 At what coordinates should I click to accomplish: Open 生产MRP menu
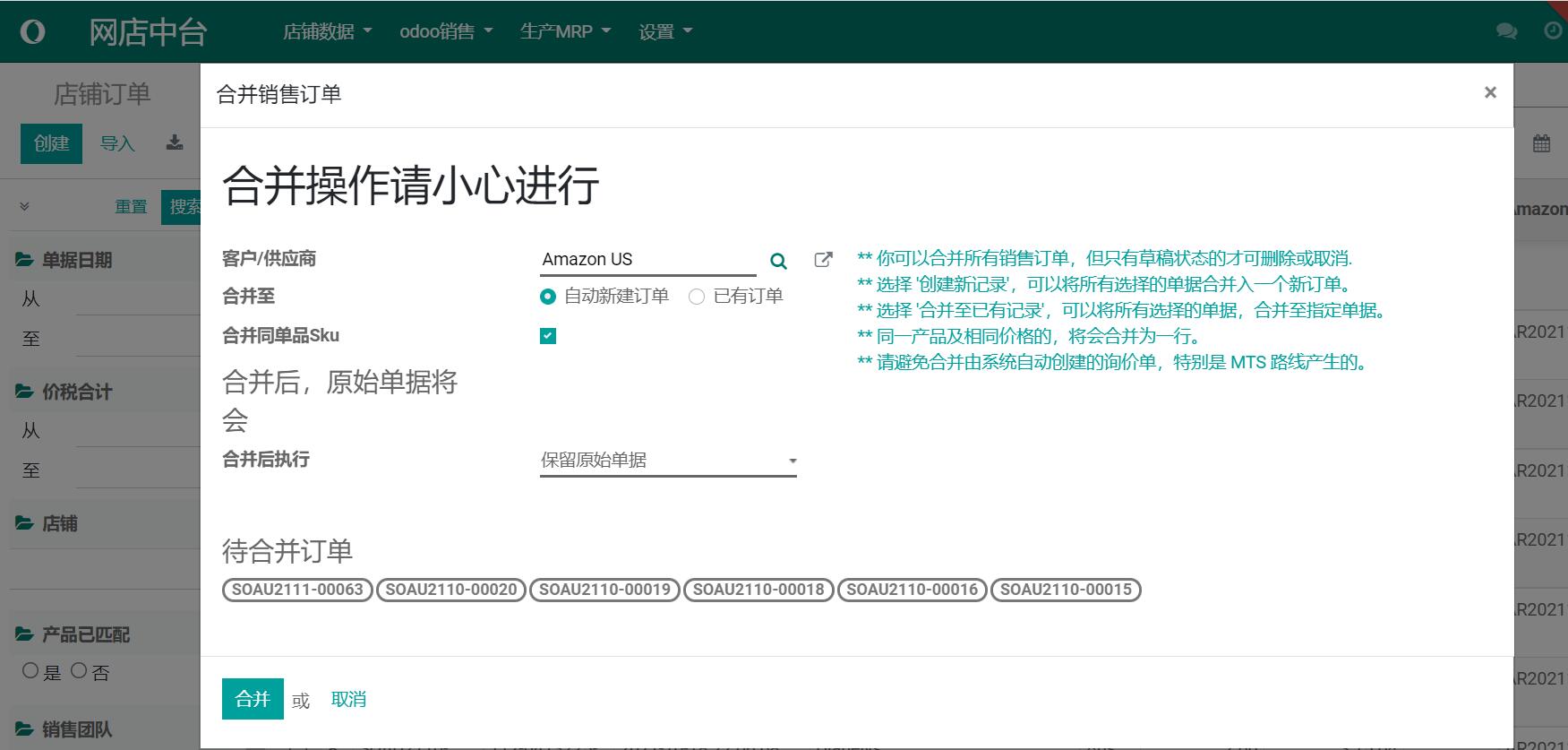tap(565, 31)
